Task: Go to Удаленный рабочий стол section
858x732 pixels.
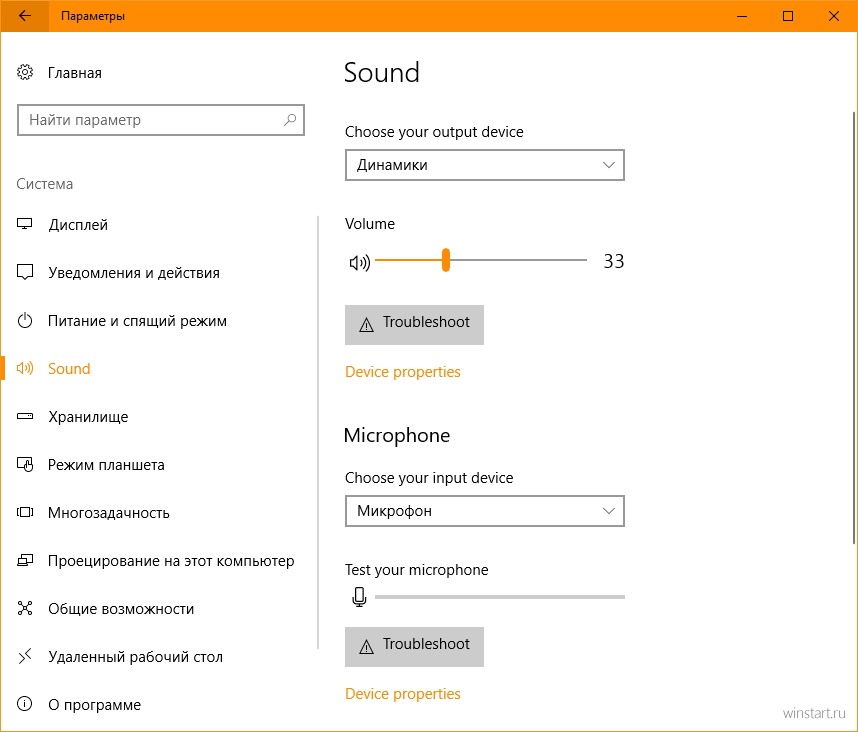Action: click(x=120, y=657)
